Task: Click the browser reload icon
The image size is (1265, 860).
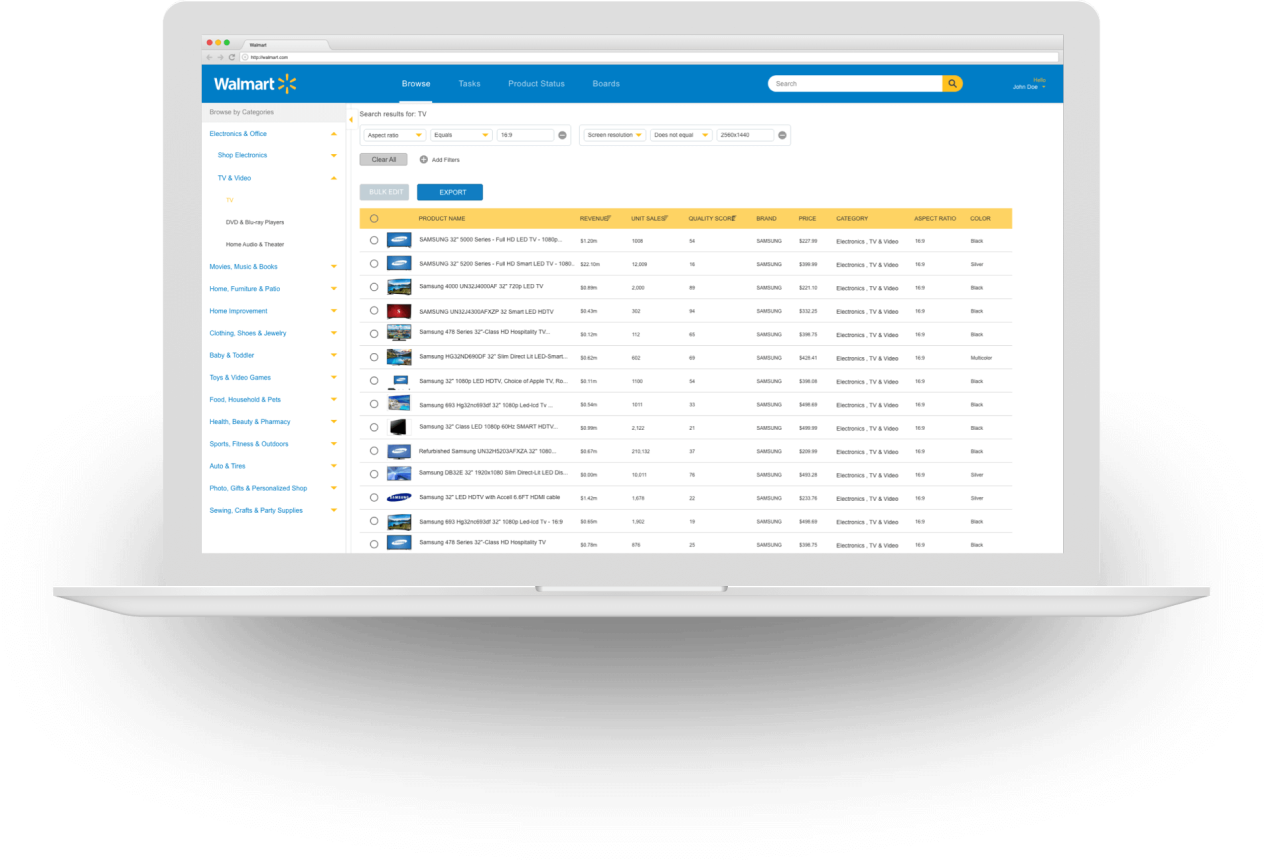Action: point(232,57)
